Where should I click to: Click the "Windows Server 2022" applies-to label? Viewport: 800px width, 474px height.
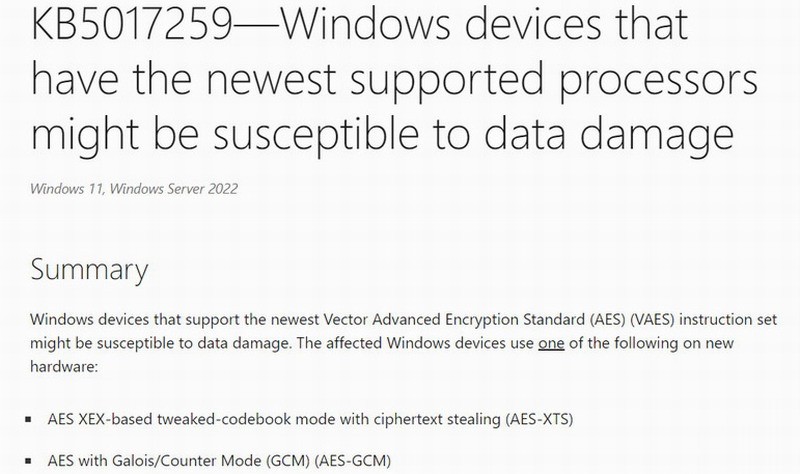click(176, 189)
